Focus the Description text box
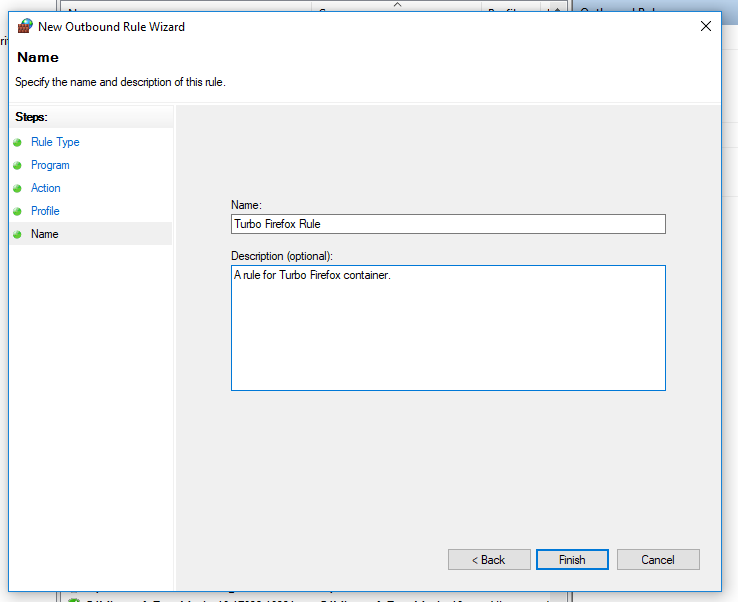Image resolution: width=738 pixels, height=602 pixels. pos(447,327)
